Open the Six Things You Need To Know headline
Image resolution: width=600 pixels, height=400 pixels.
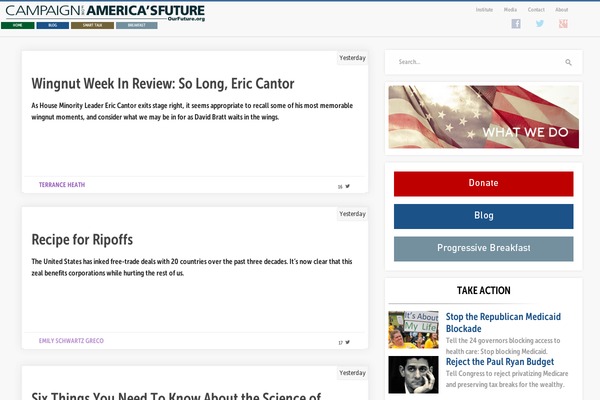pos(176,396)
